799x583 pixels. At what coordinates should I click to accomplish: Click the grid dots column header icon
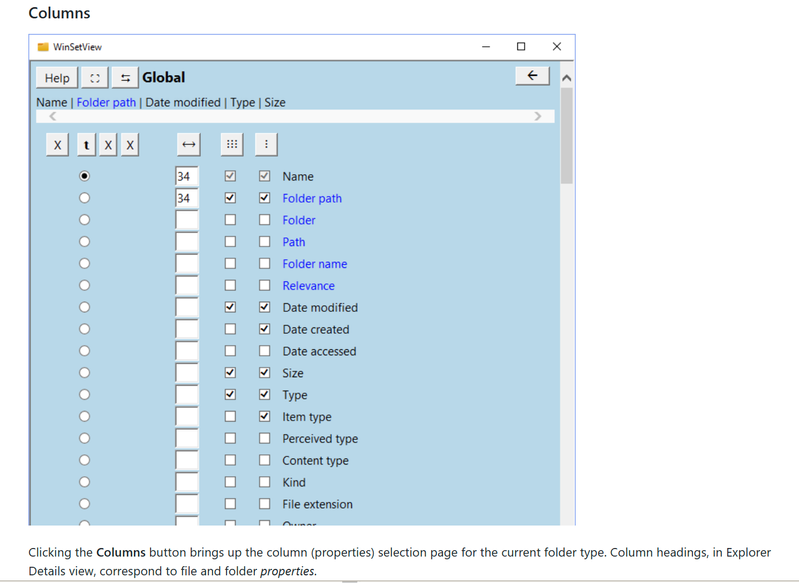point(231,145)
